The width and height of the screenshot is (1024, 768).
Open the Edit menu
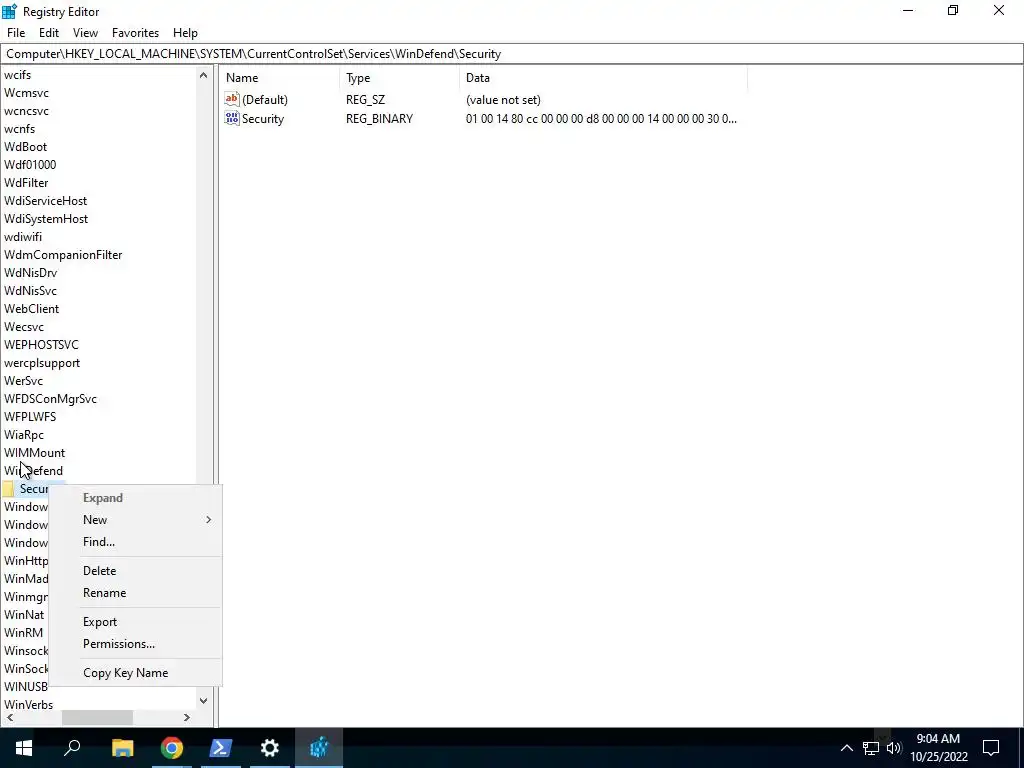pyautogui.click(x=49, y=33)
